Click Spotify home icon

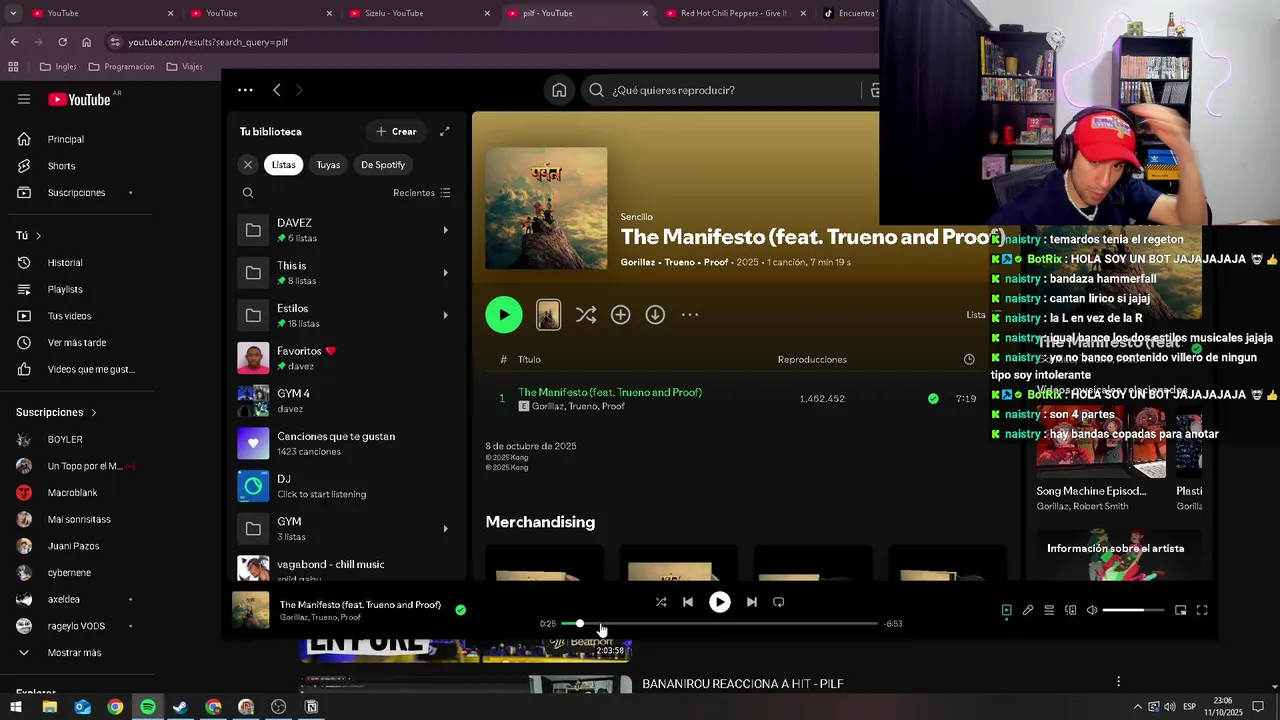(x=559, y=90)
